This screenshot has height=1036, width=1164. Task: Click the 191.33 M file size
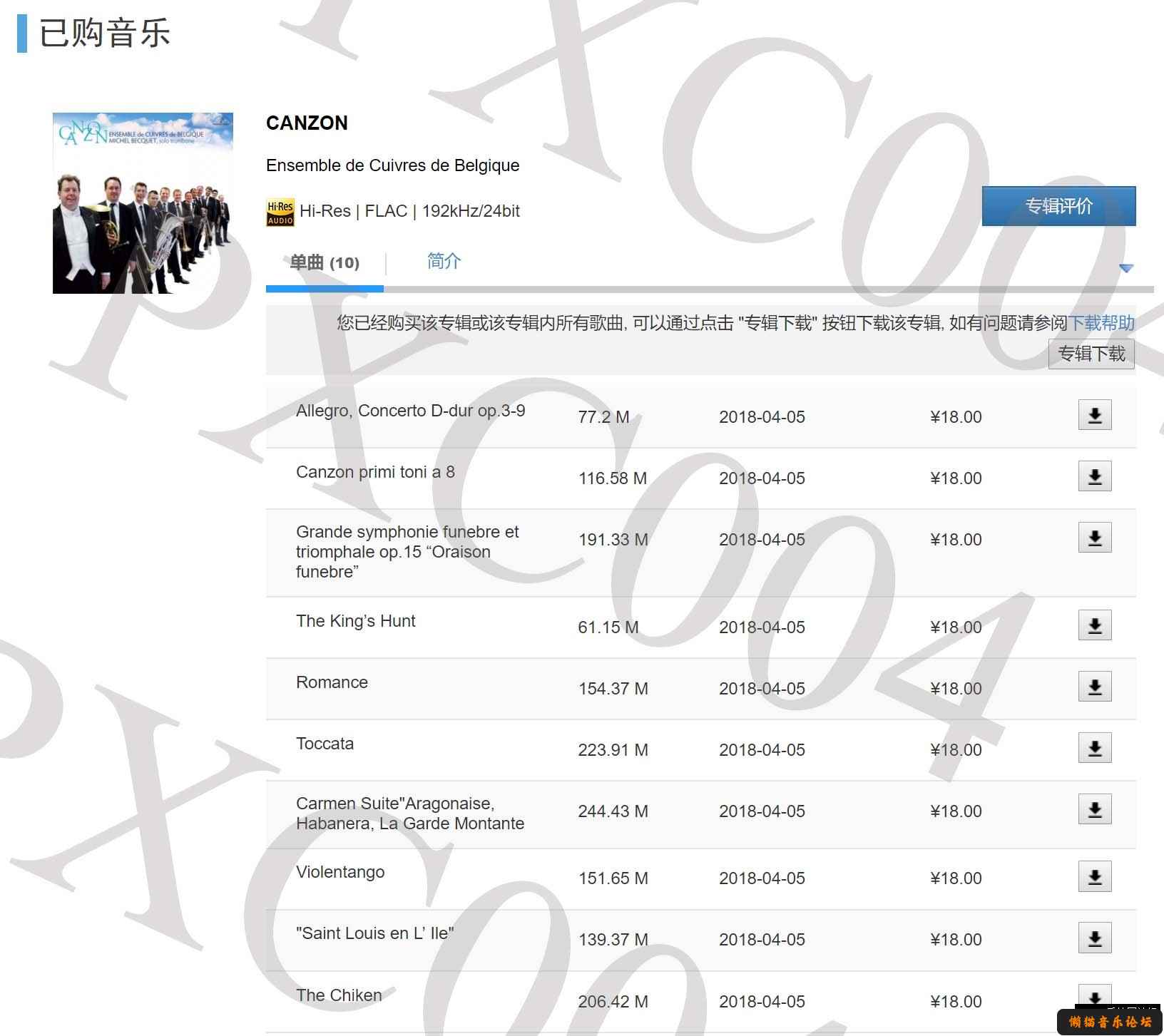click(613, 540)
